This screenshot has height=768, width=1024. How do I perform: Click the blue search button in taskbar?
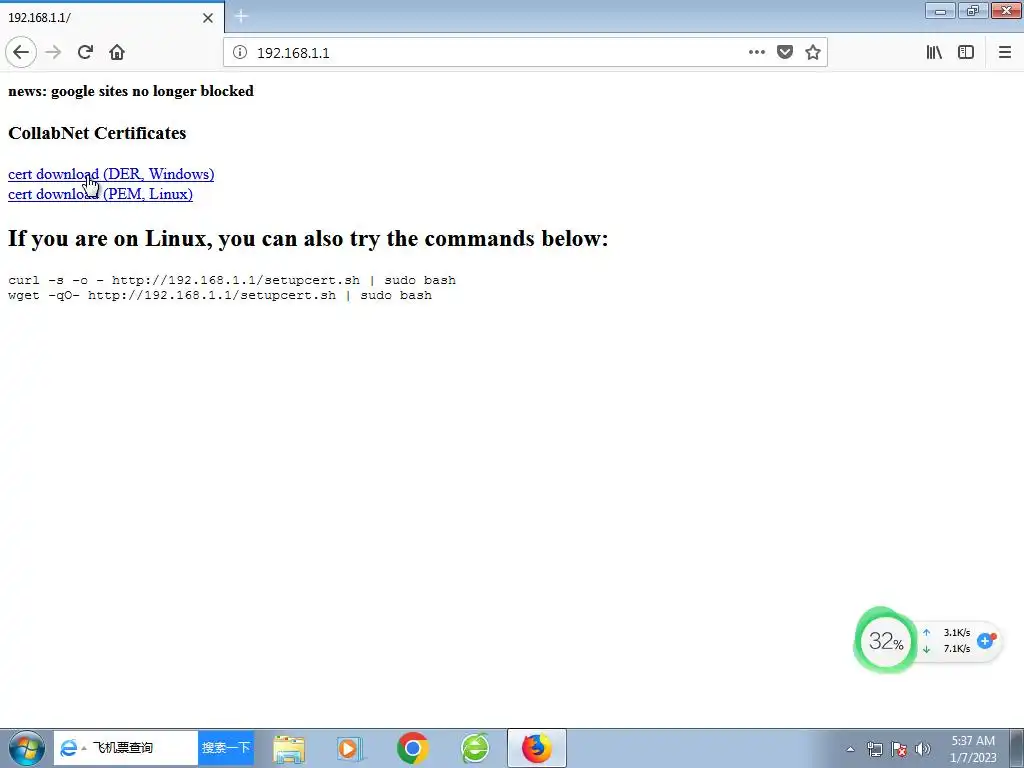point(226,748)
